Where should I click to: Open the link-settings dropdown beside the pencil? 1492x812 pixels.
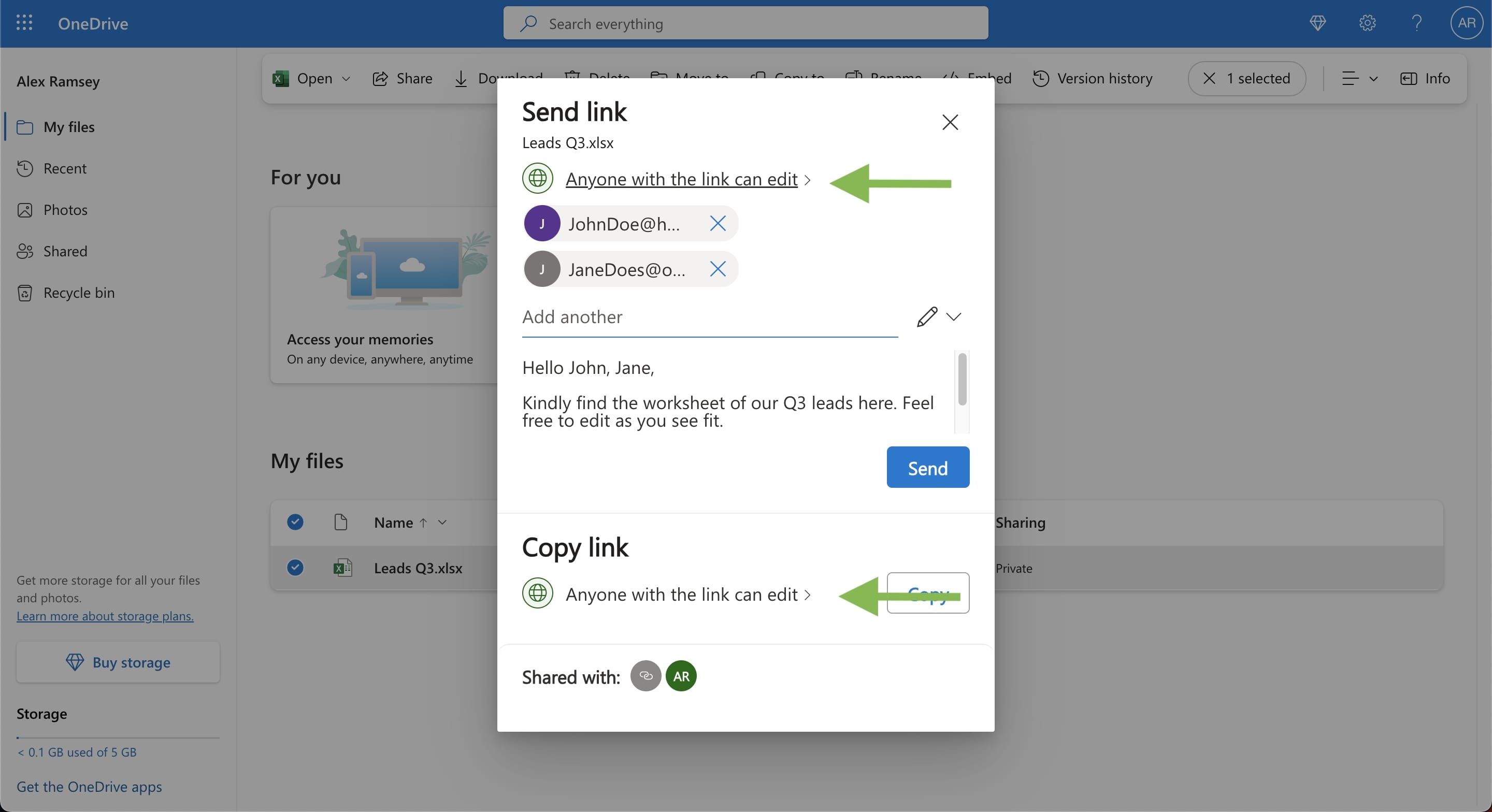[x=954, y=317]
